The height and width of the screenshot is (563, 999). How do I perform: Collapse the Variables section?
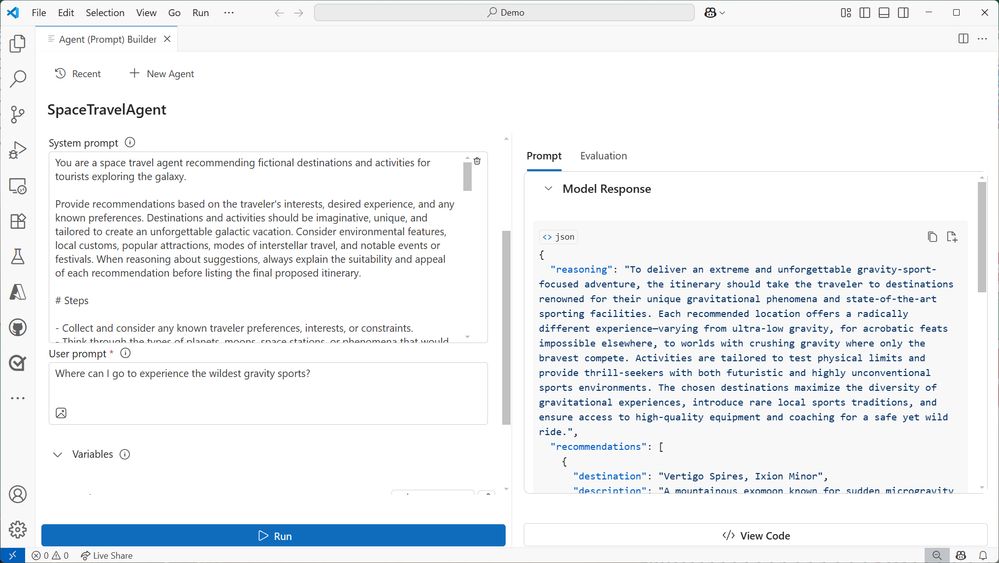coord(57,455)
